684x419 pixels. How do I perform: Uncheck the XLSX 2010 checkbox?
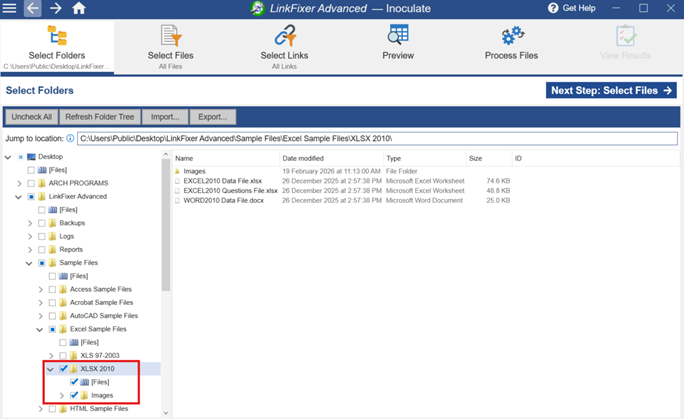(x=63, y=368)
